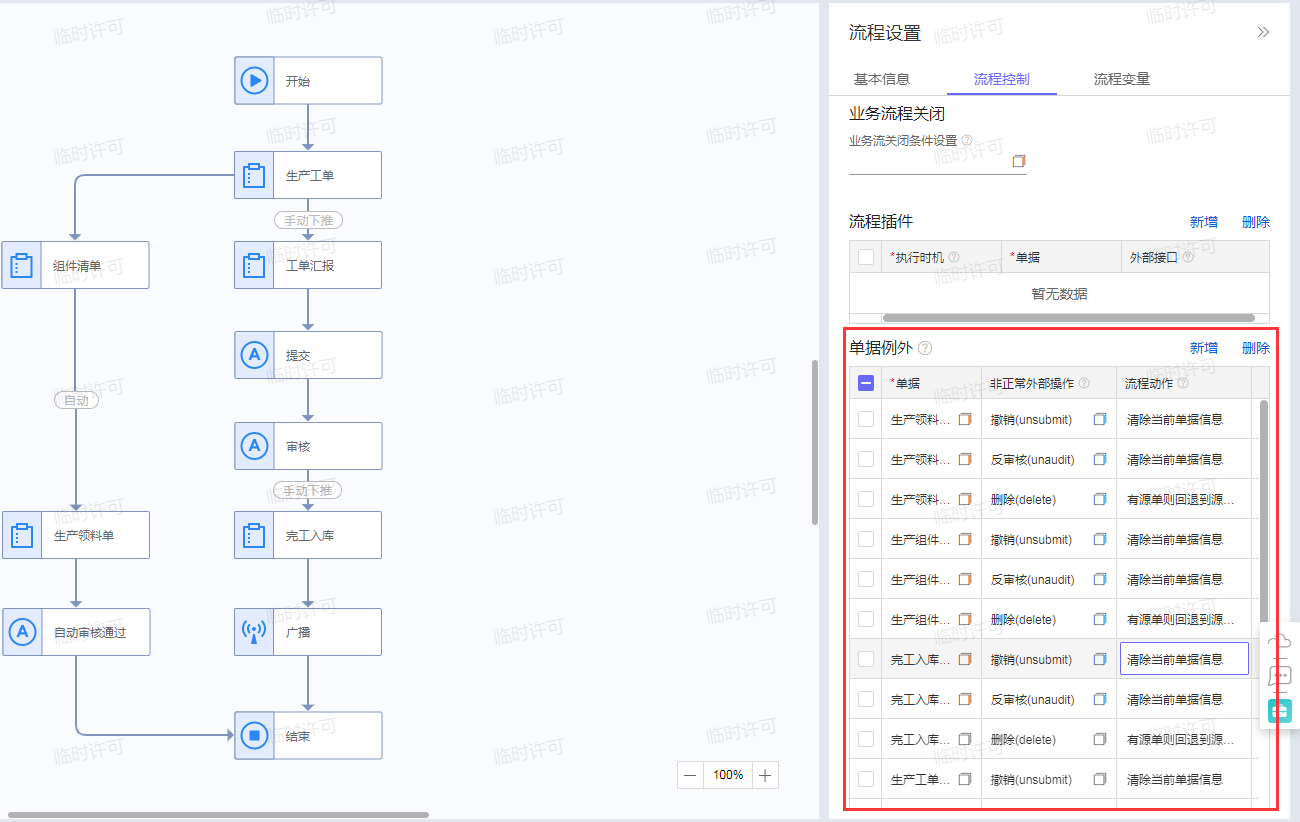Click the 单据例外 table vertical scrollbar
1300x822 pixels.
click(1263, 510)
